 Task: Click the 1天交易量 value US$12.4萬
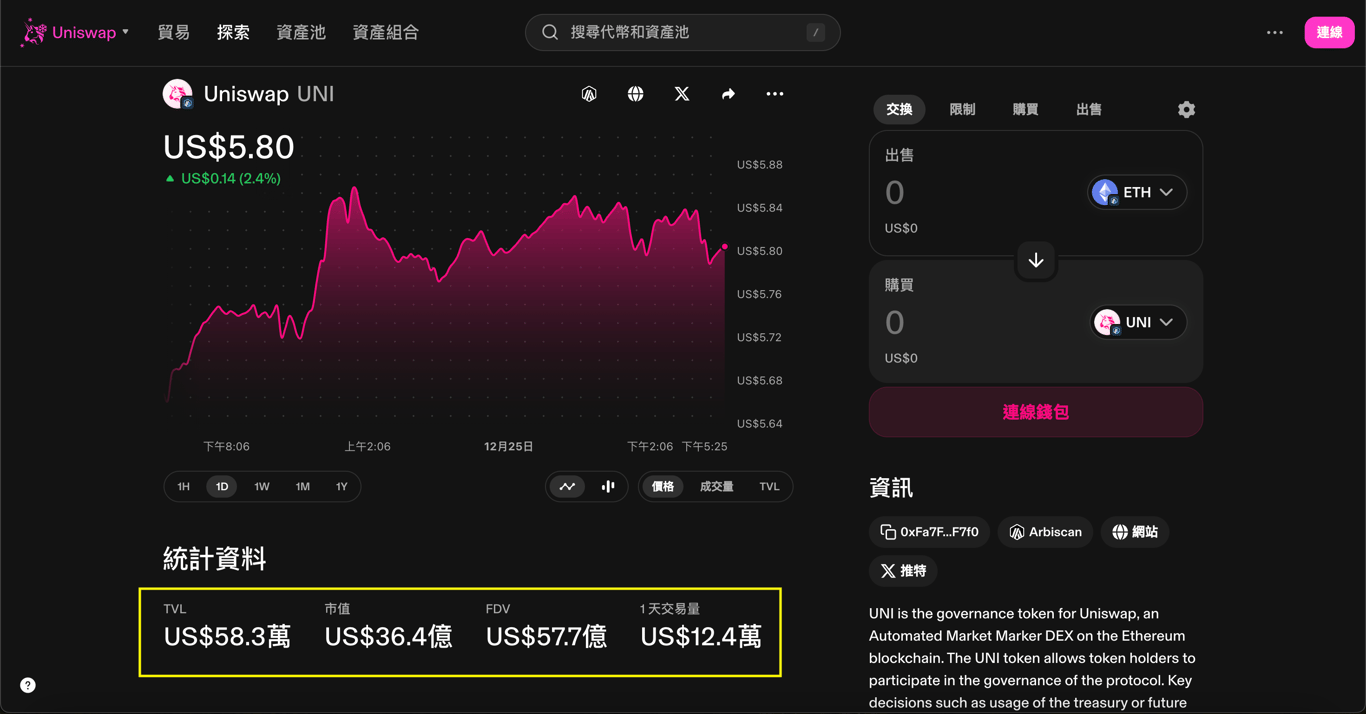pyautogui.click(x=701, y=636)
